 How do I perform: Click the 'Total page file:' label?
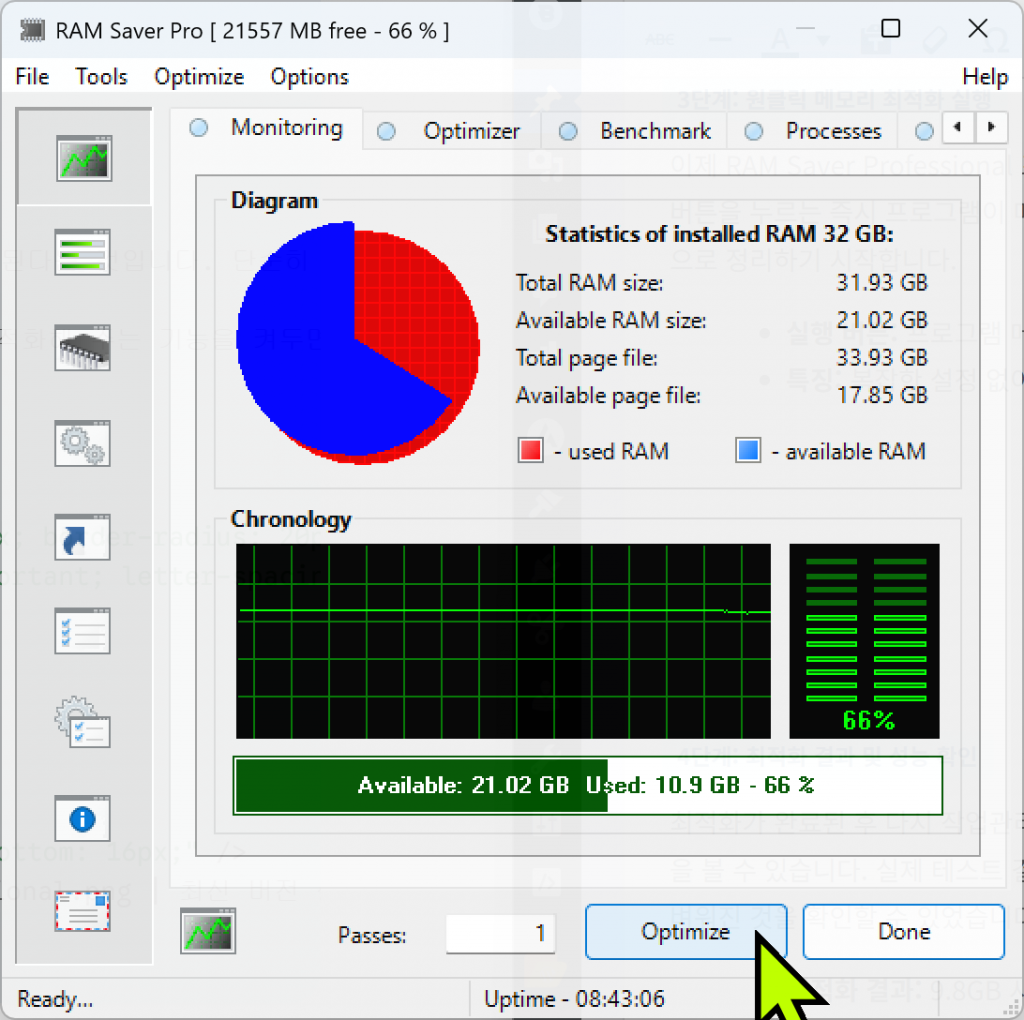coord(586,358)
